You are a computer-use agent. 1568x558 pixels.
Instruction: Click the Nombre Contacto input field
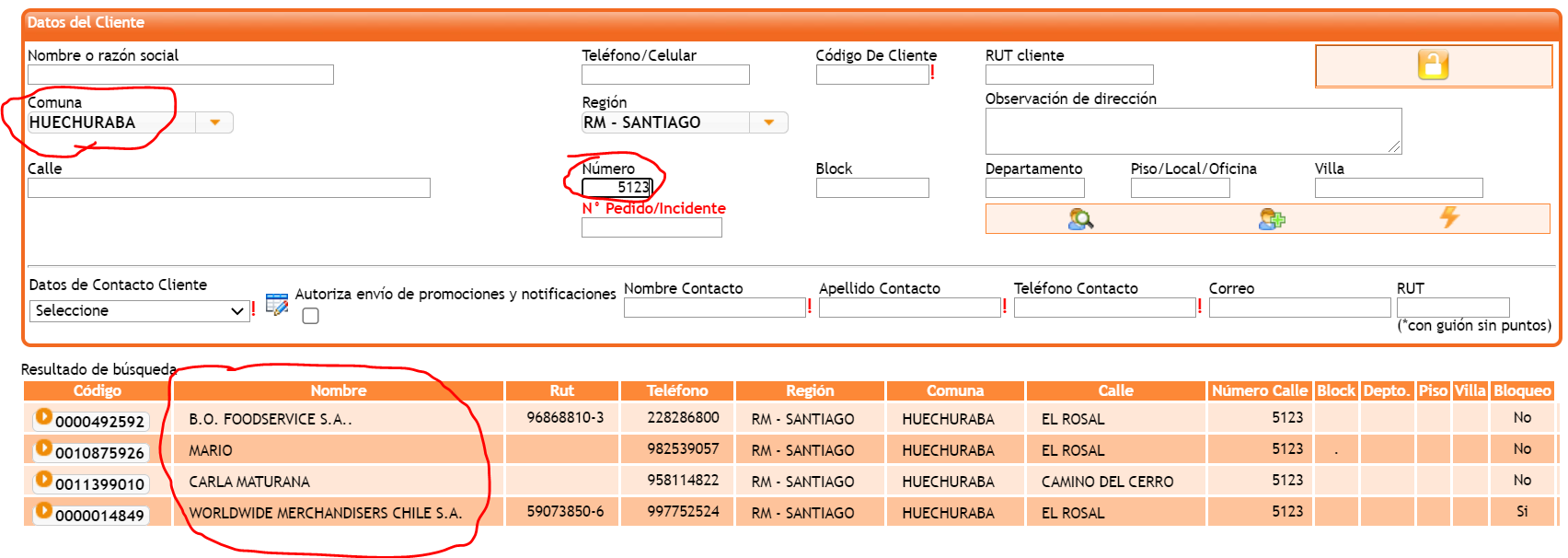[715, 308]
